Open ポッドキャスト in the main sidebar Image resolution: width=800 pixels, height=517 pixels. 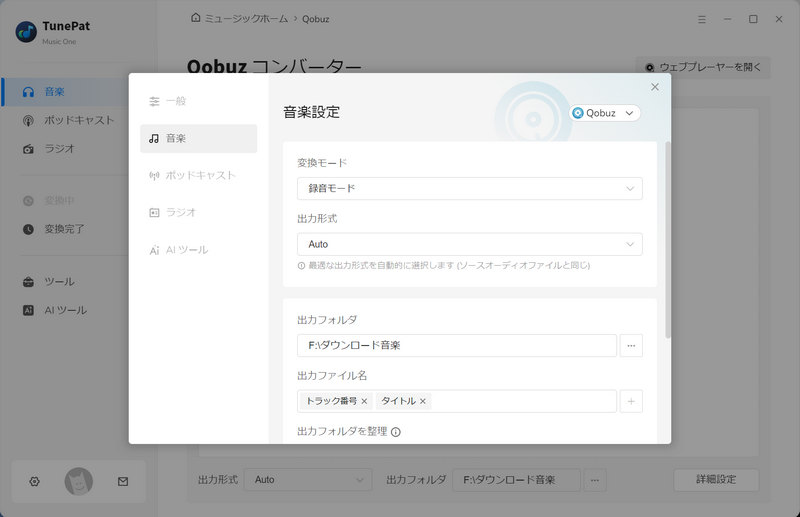click(x=66, y=120)
